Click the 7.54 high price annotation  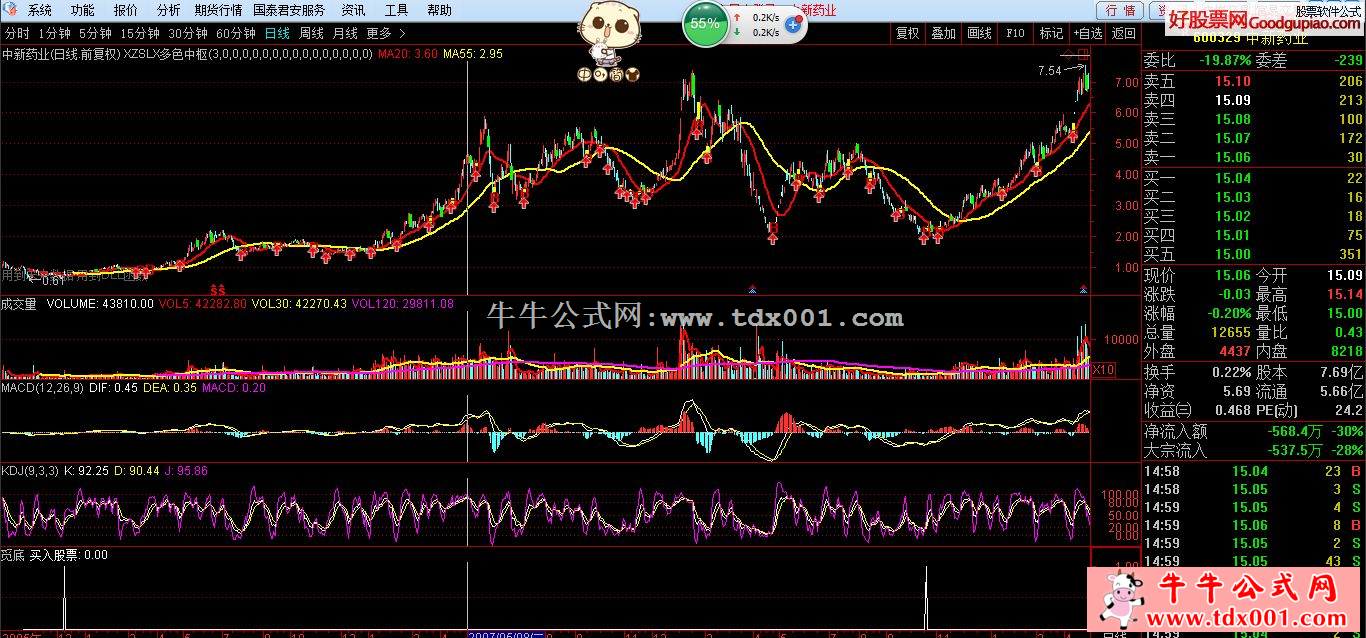tap(1049, 71)
